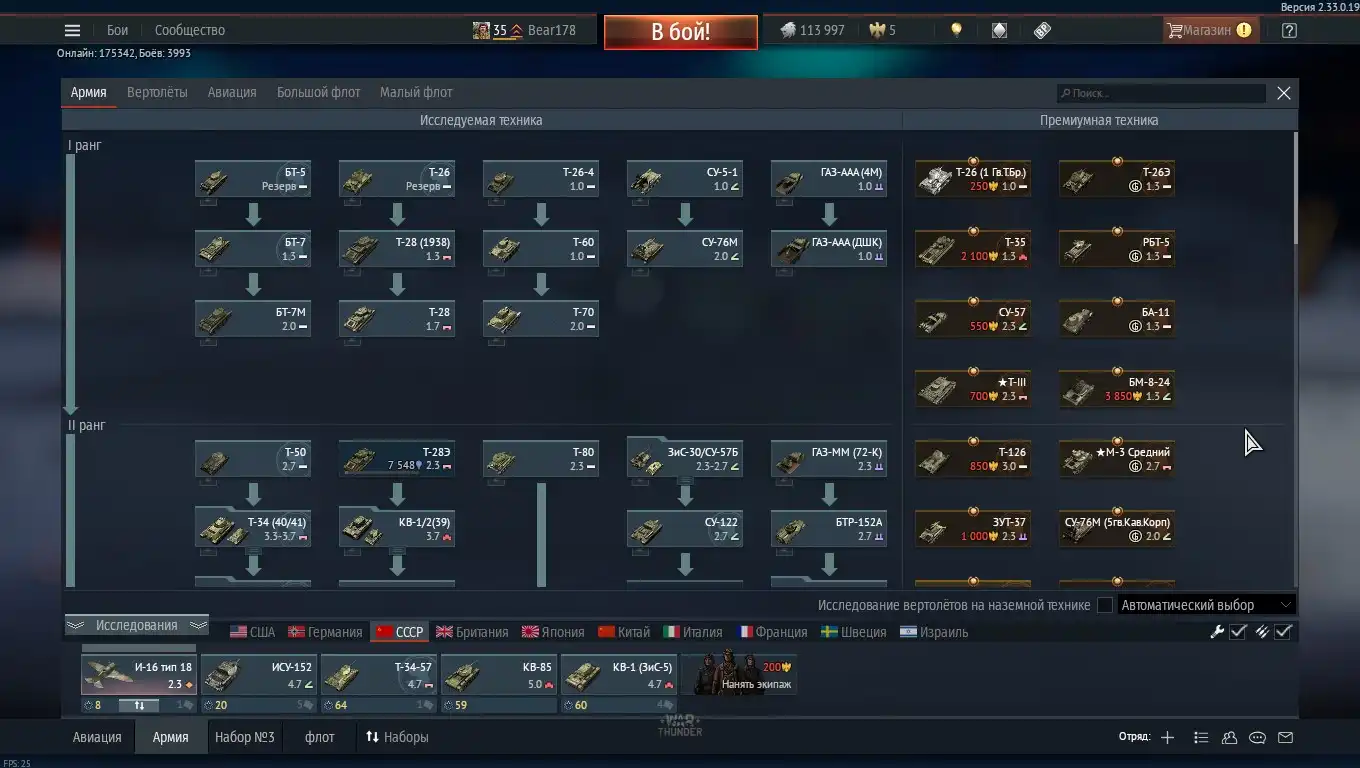Switch to bottom Набор №3 preset tab
This screenshot has width=1360, height=768.
pos(244,737)
